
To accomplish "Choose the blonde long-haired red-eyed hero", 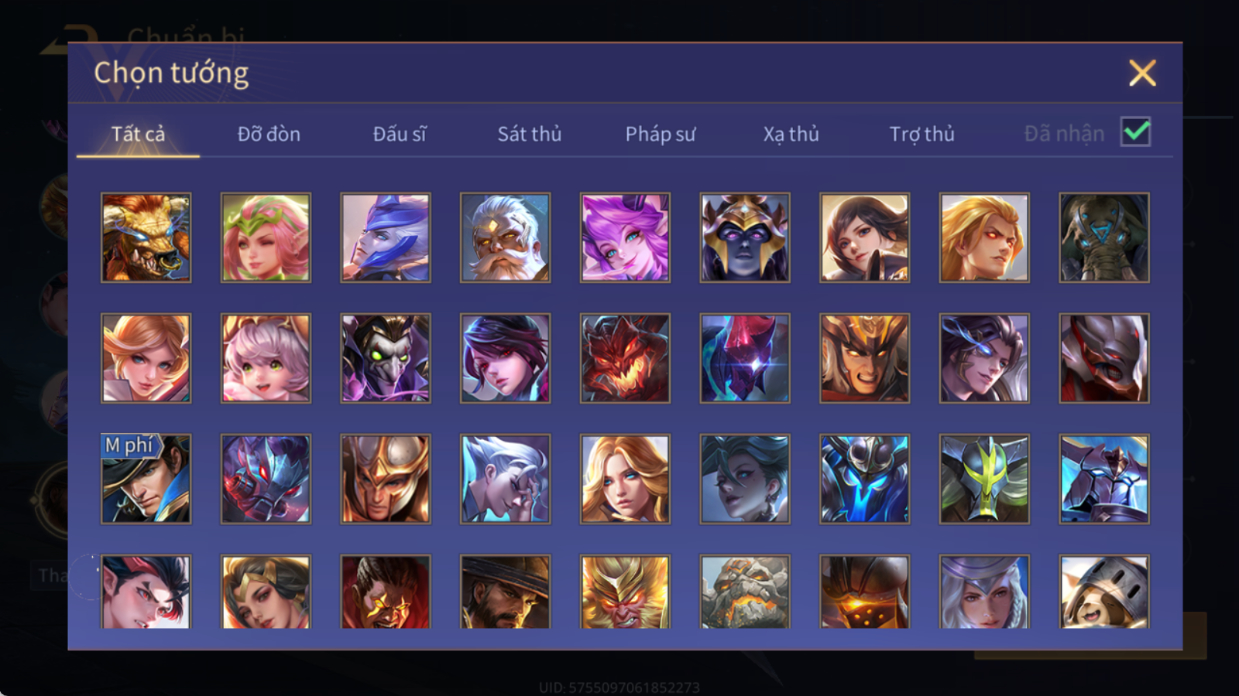I will pyautogui.click(x=984, y=238).
